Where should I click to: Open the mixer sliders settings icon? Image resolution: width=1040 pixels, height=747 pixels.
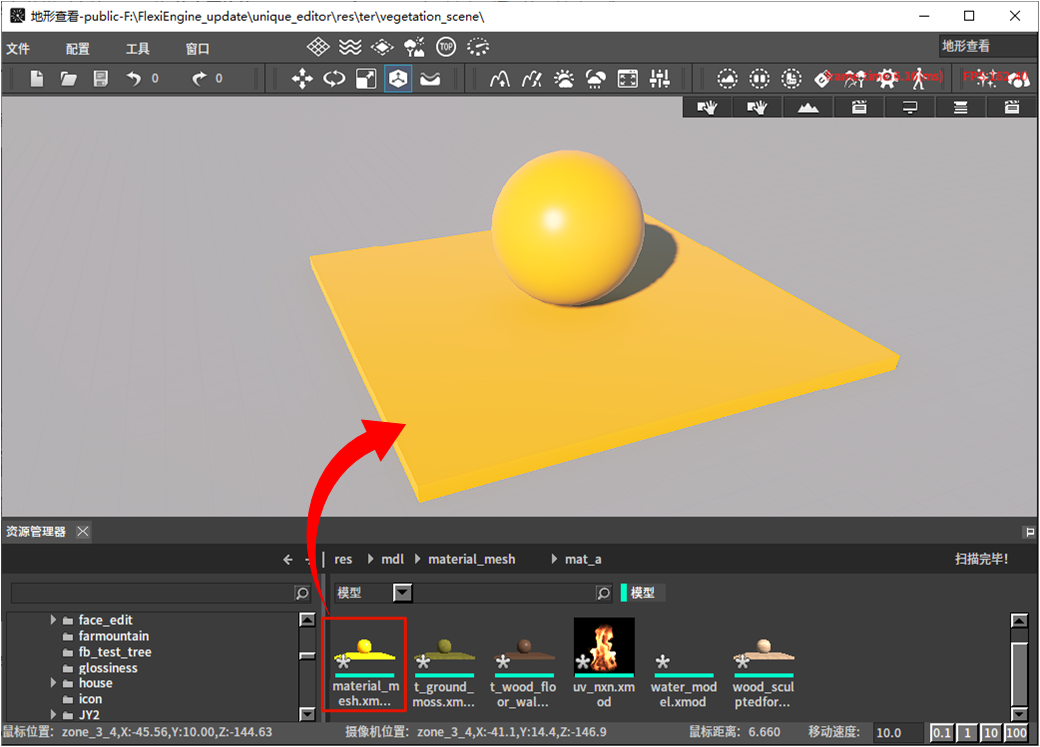pyautogui.click(x=660, y=79)
